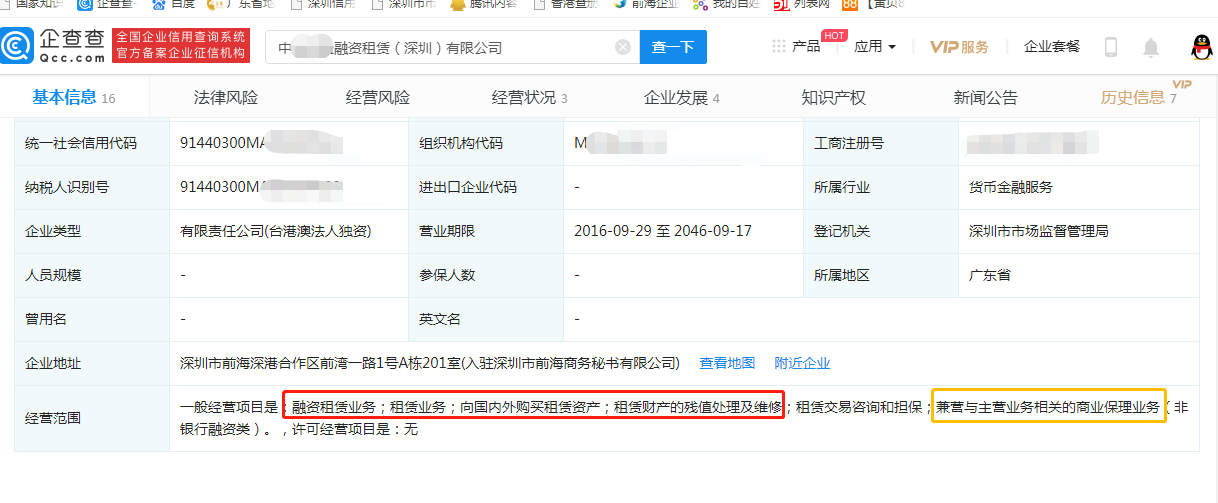
Task: Select the 参保人数 label cell
Action: [486, 275]
